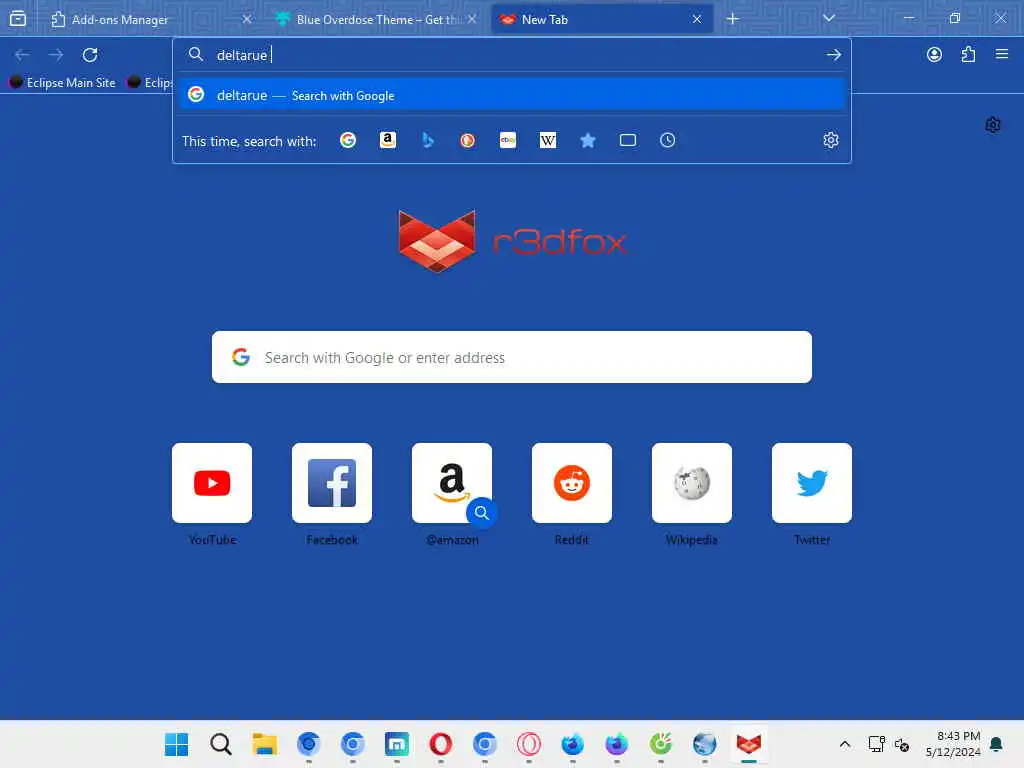The height and width of the screenshot is (768, 1024).
Task: Open the notification bell in the tray
Action: point(997,744)
